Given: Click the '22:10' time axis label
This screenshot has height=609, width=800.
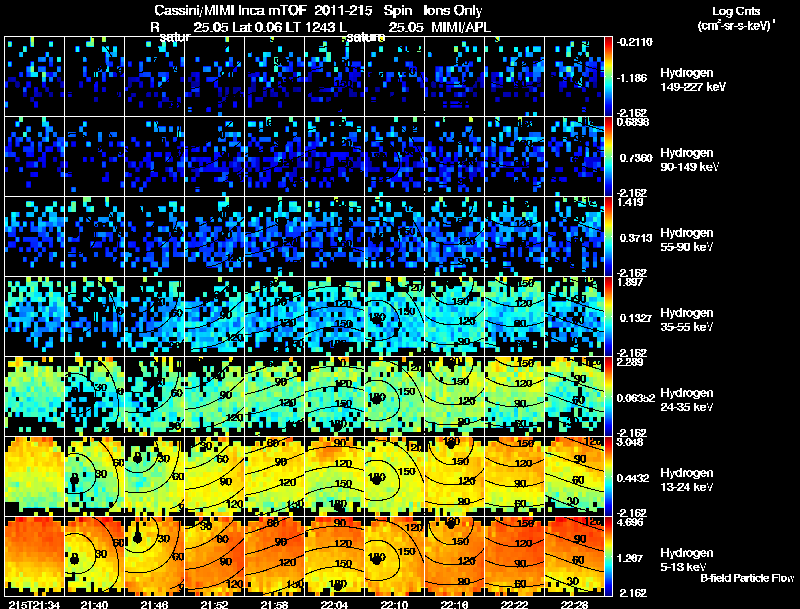Looking at the screenshot, I should pos(394,605).
